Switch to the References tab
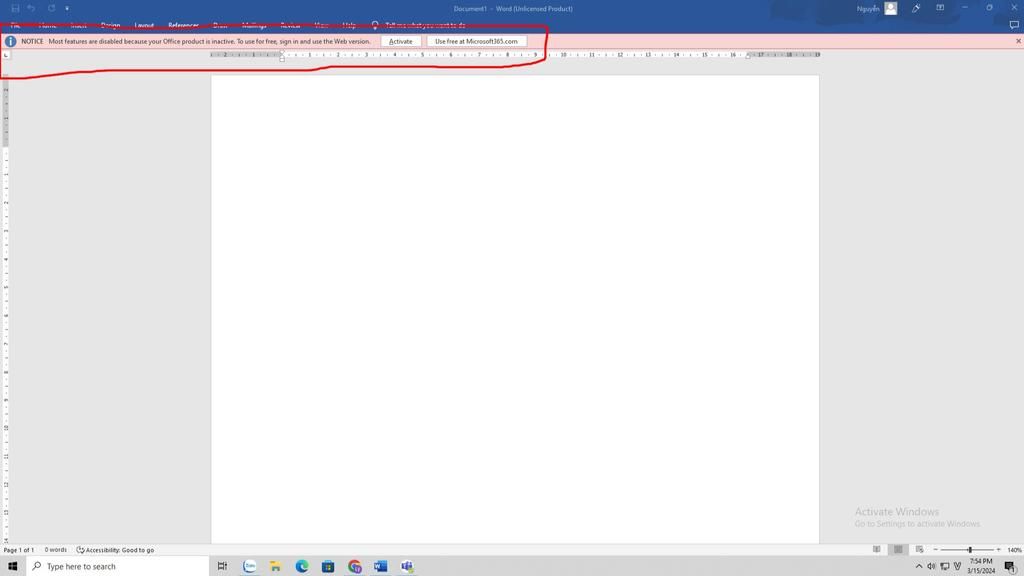1024x576 pixels. [183, 25]
